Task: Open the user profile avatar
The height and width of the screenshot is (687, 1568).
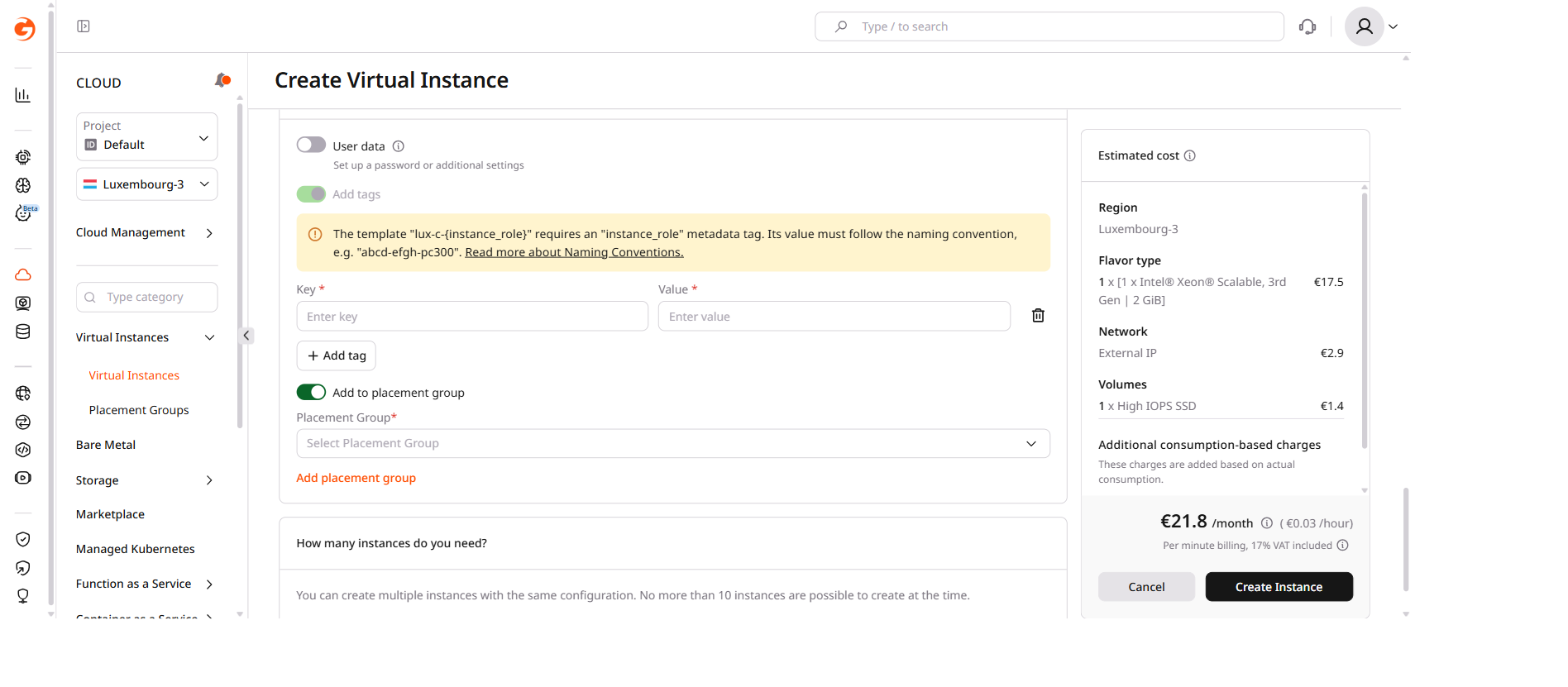Action: point(1365,26)
